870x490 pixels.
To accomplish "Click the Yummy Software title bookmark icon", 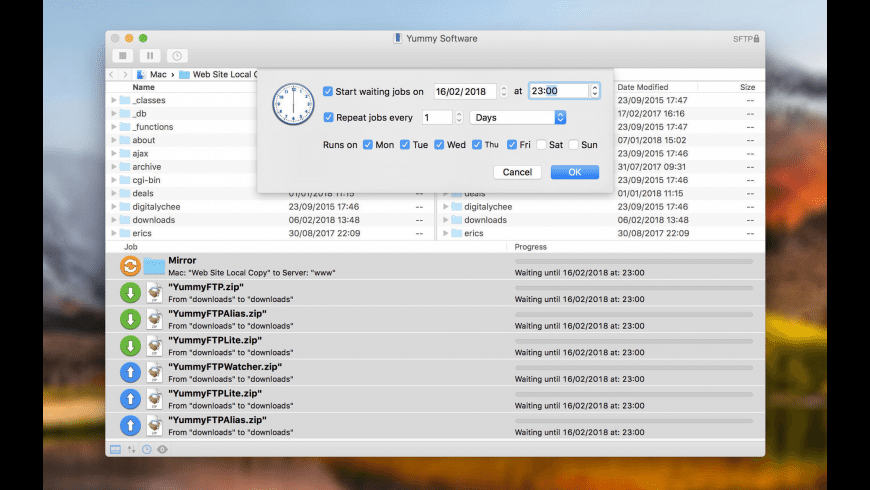I will click(397, 38).
